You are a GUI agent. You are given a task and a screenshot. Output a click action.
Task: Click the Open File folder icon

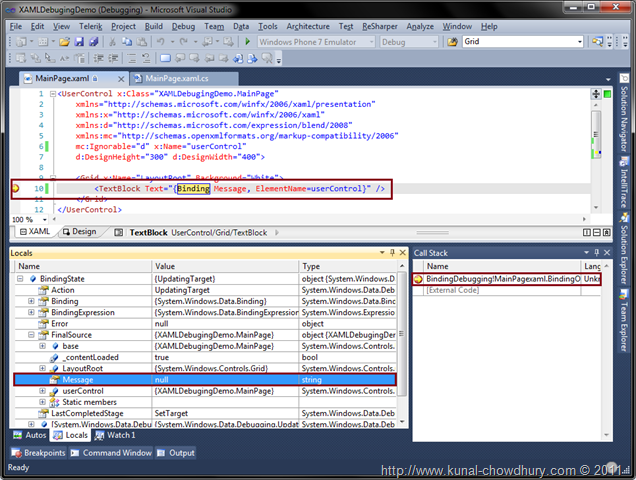[x=64, y=42]
